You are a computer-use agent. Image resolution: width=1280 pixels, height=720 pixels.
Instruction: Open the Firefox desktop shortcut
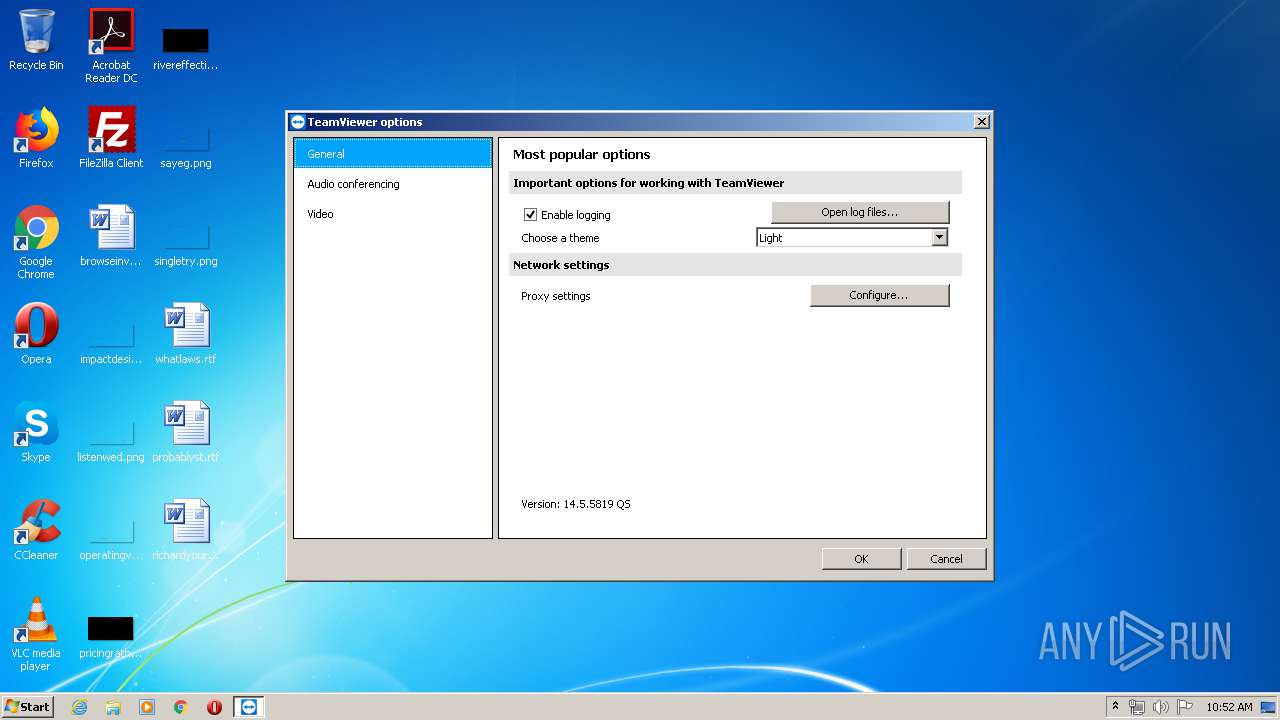point(36,138)
